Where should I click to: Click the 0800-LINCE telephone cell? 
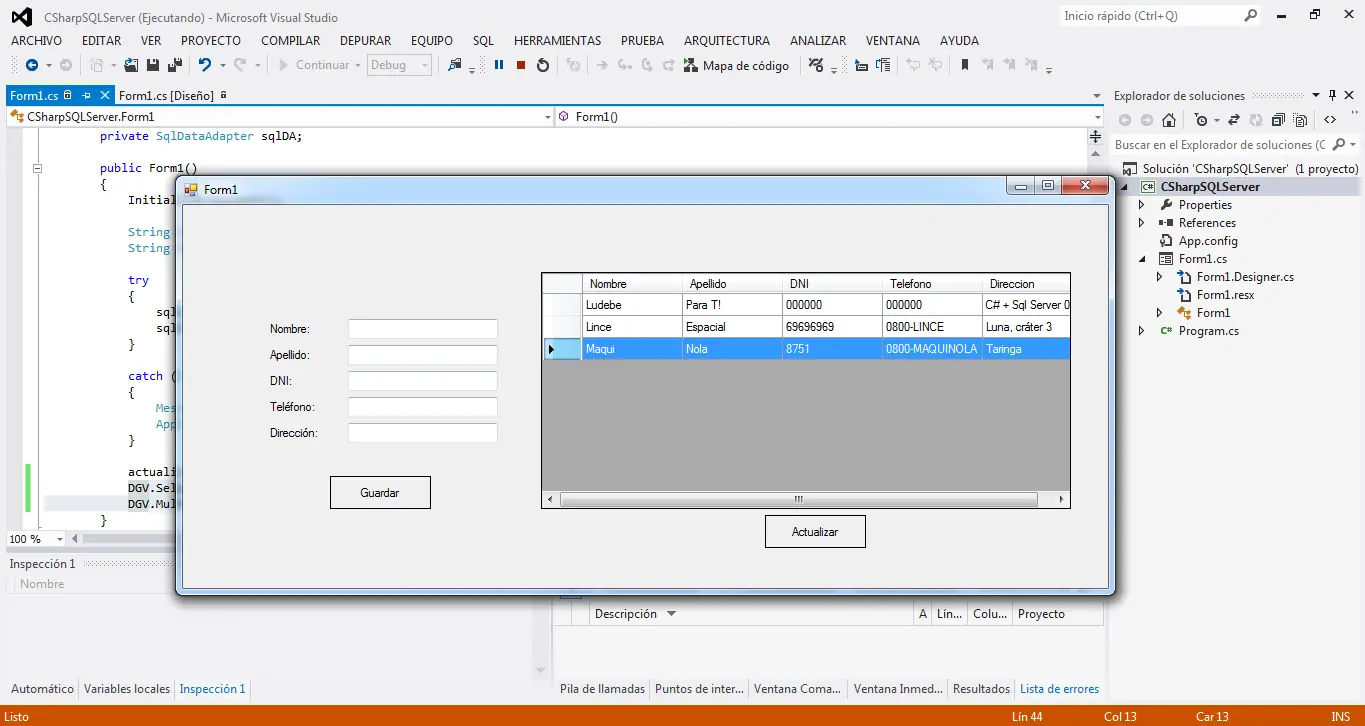tap(932, 327)
